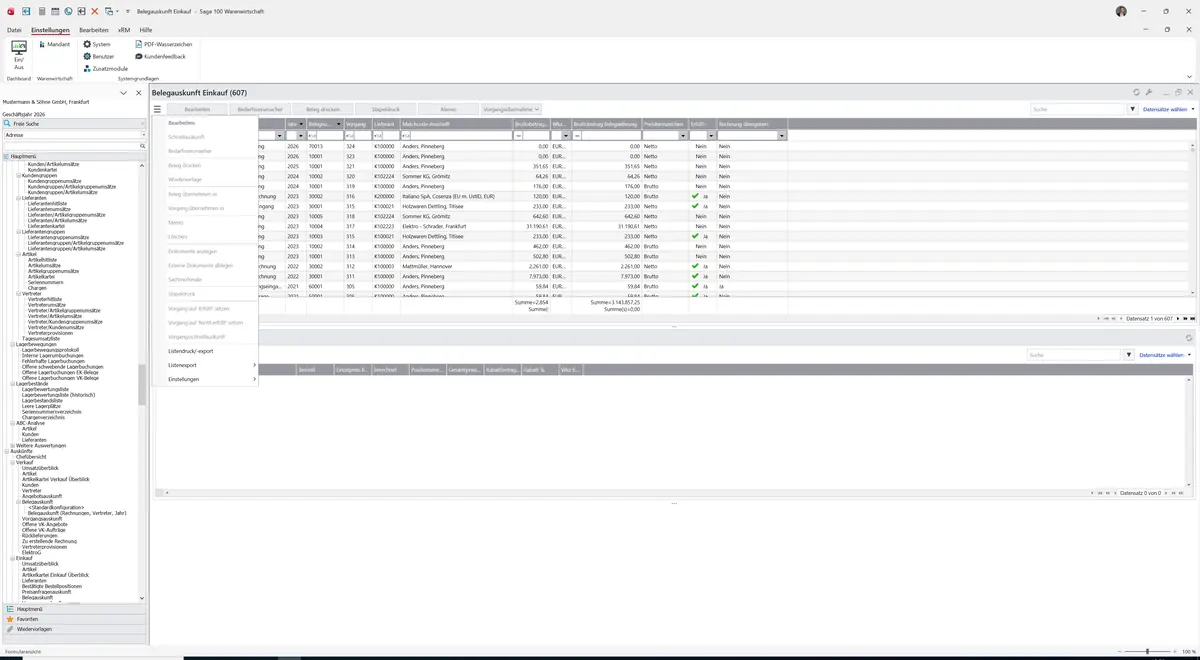
Task: Open upper Datensätze wählen dropdown
Action: click(x=1167, y=109)
